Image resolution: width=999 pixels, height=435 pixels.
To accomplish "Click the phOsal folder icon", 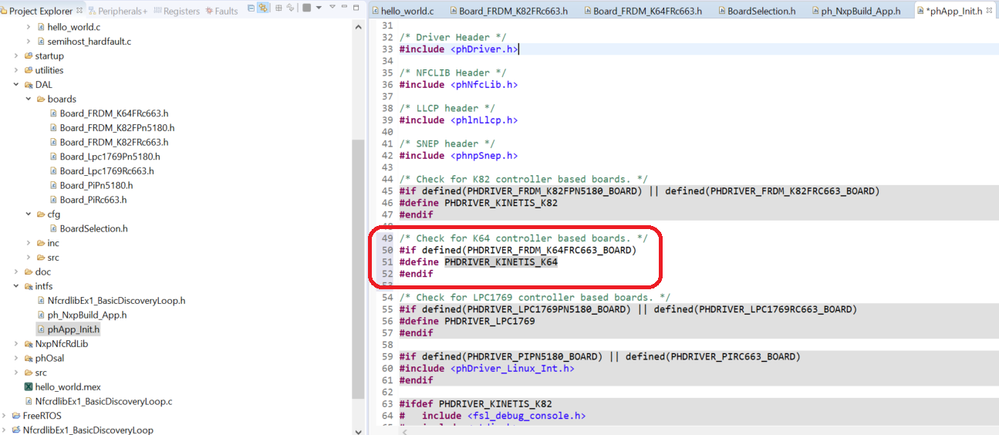I will point(28,358).
